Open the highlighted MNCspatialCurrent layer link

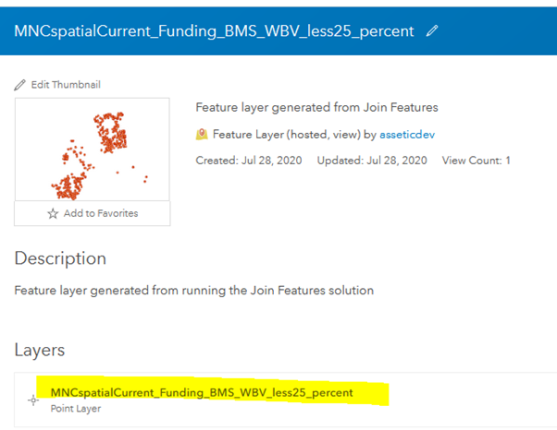pyautogui.click(x=201, y=392)
